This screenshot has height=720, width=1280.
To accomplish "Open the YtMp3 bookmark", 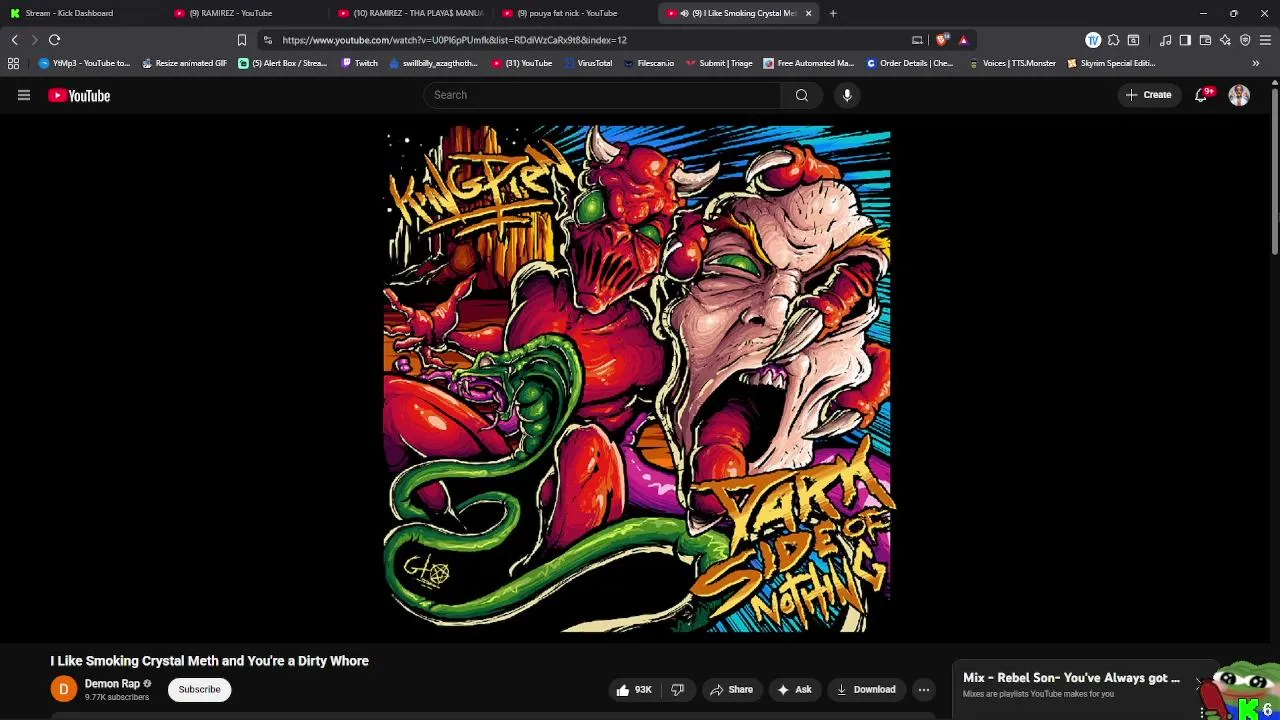I will [84, 63].
